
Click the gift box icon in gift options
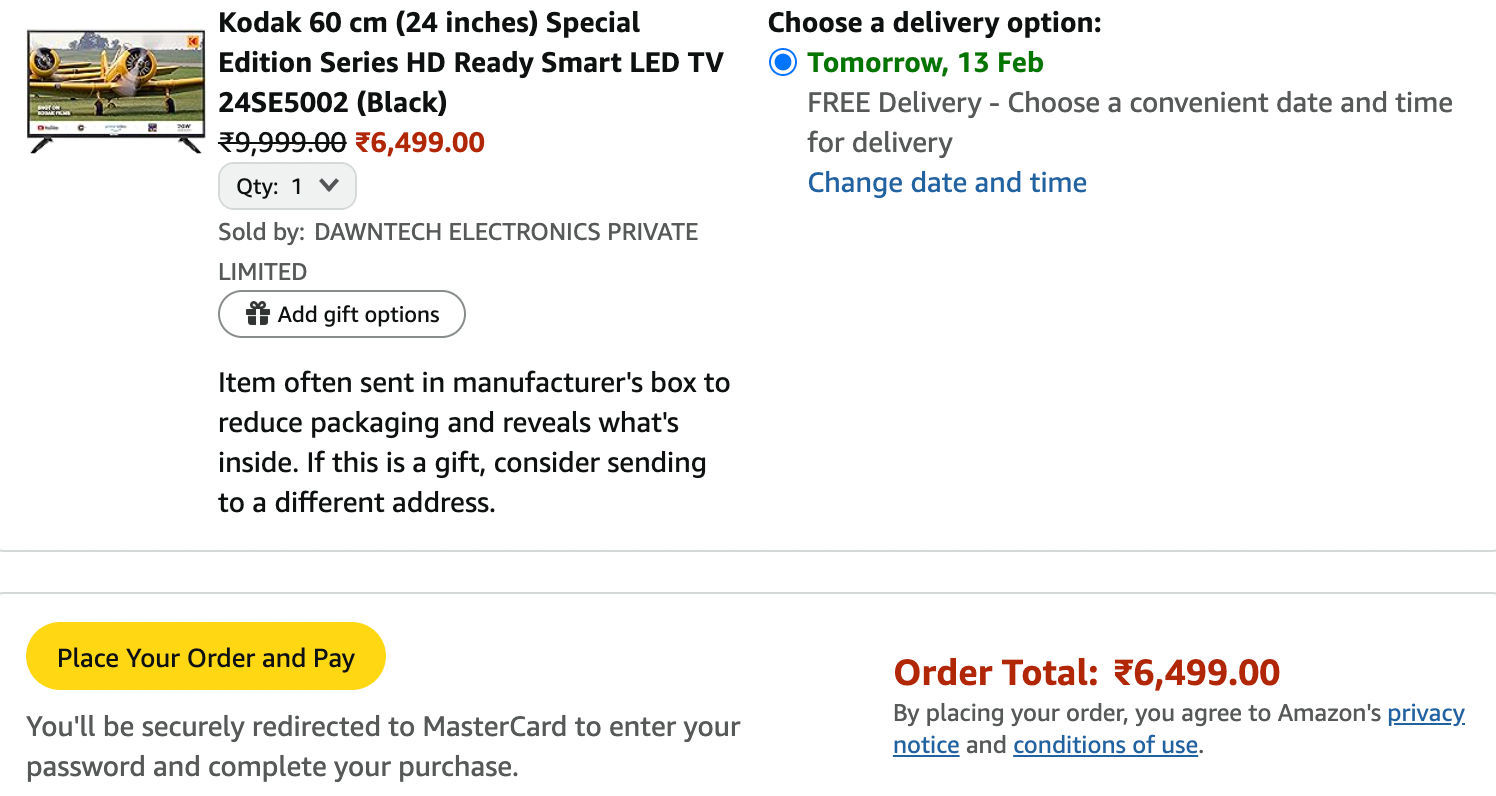click(x=258, y=314)
